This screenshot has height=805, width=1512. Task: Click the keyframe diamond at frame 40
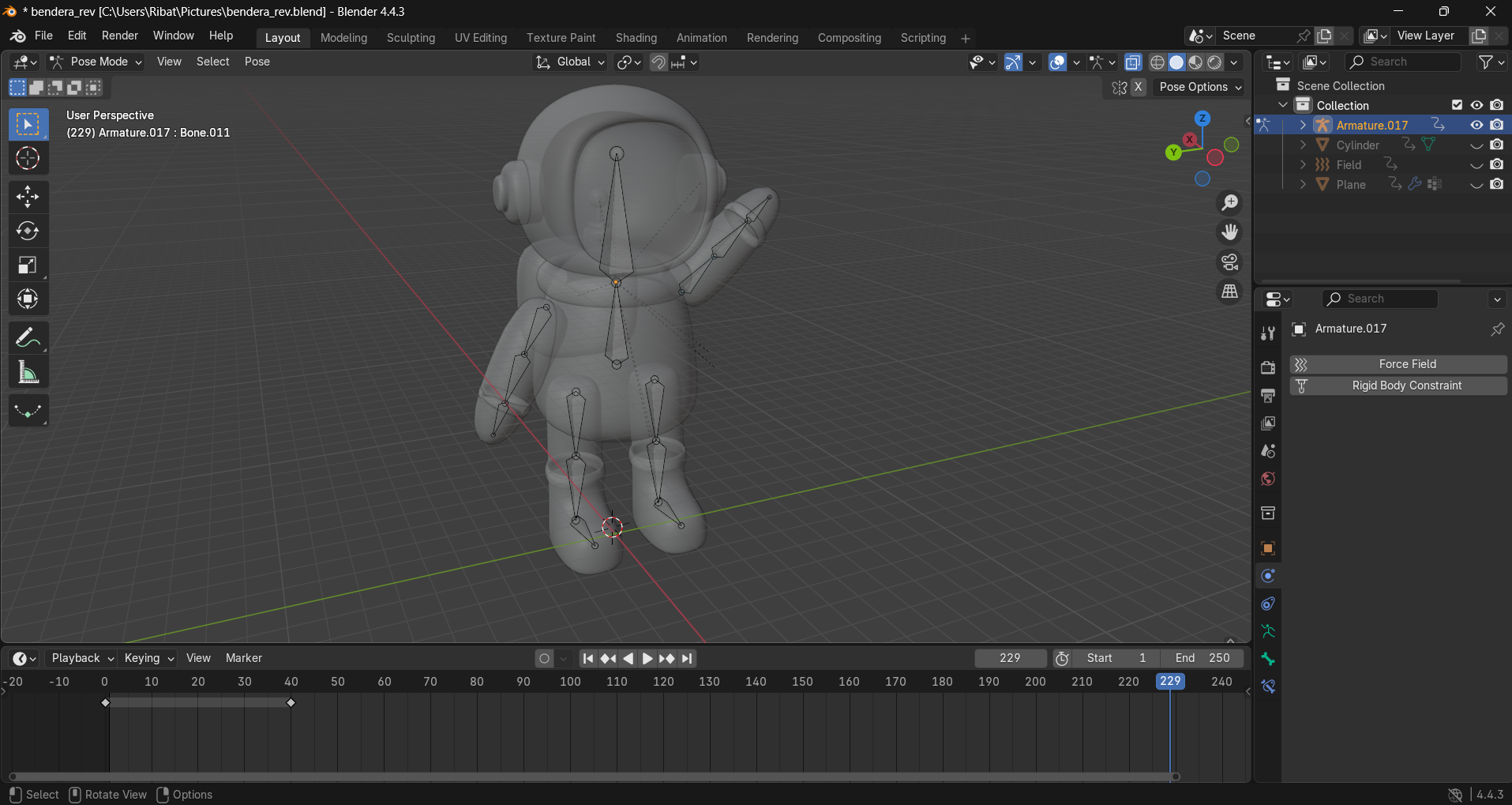coord(291,703)
